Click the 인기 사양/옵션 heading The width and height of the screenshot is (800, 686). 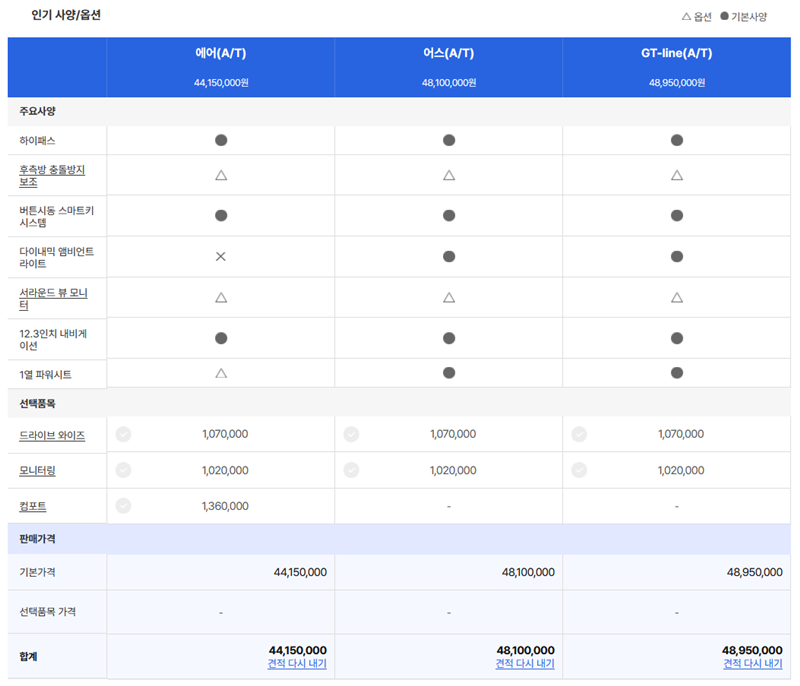pos(66,15)
